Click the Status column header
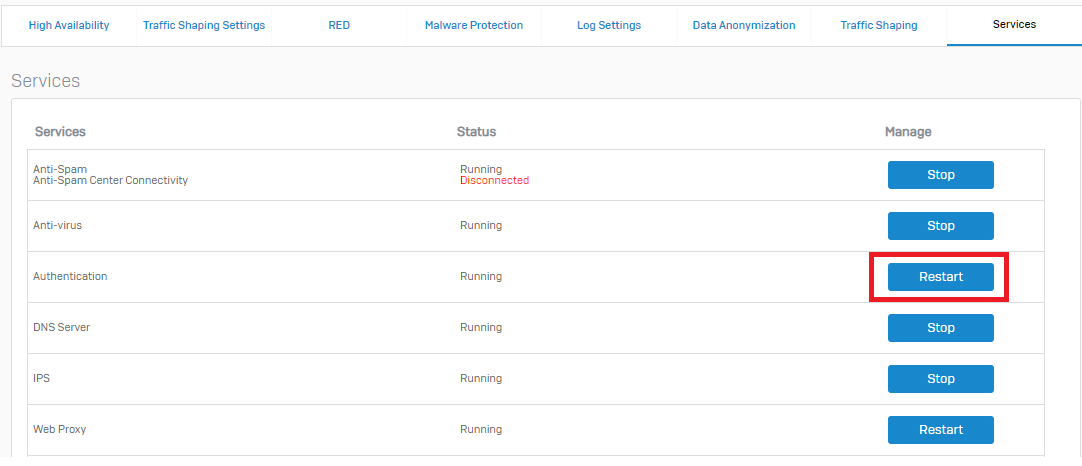 [x=476, y=132]
